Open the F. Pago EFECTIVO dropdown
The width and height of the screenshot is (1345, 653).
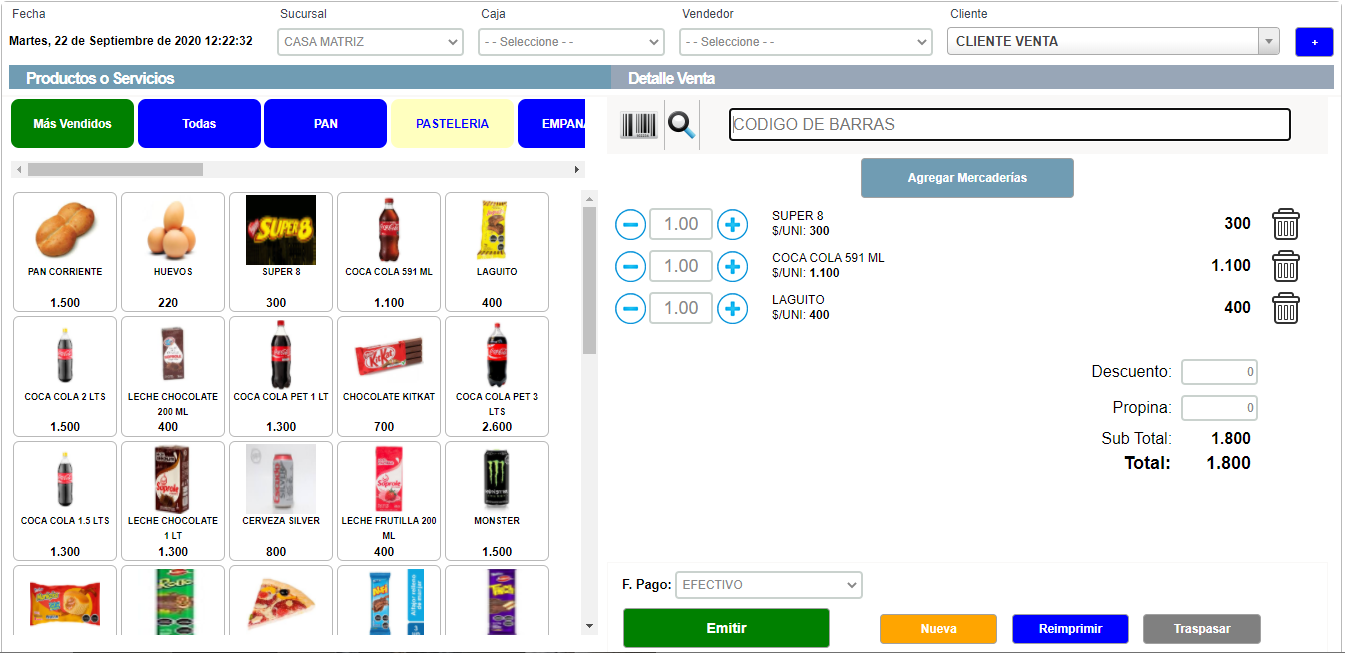click(x=768, y=585)
